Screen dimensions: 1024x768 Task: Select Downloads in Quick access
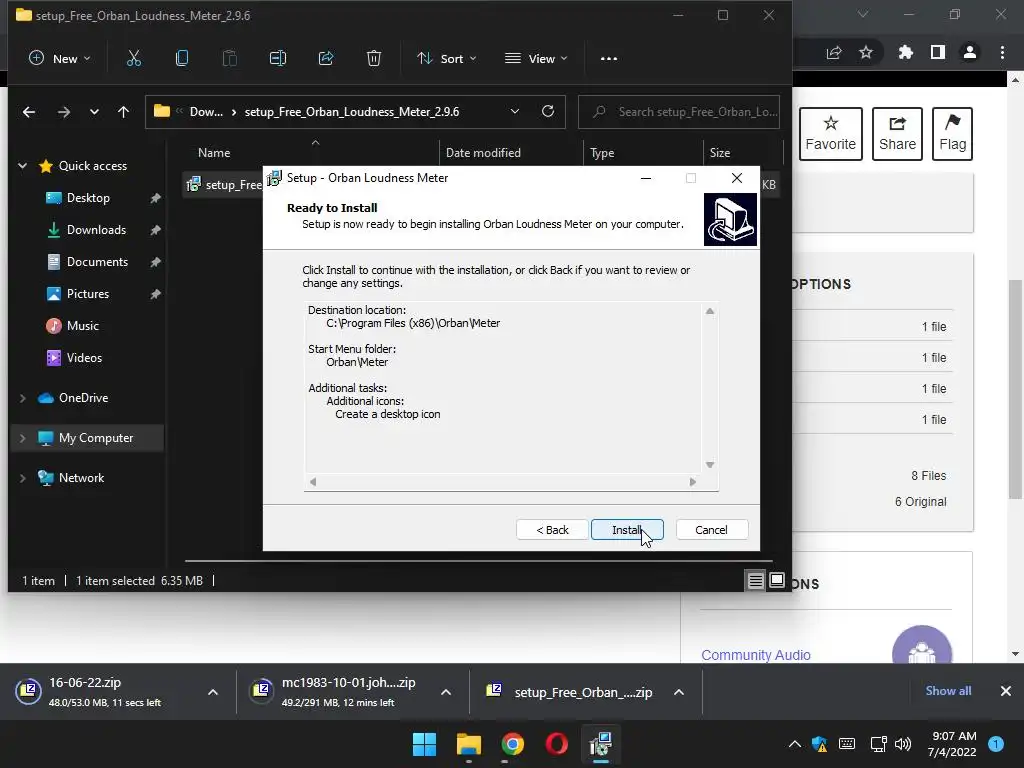[96, 230]
